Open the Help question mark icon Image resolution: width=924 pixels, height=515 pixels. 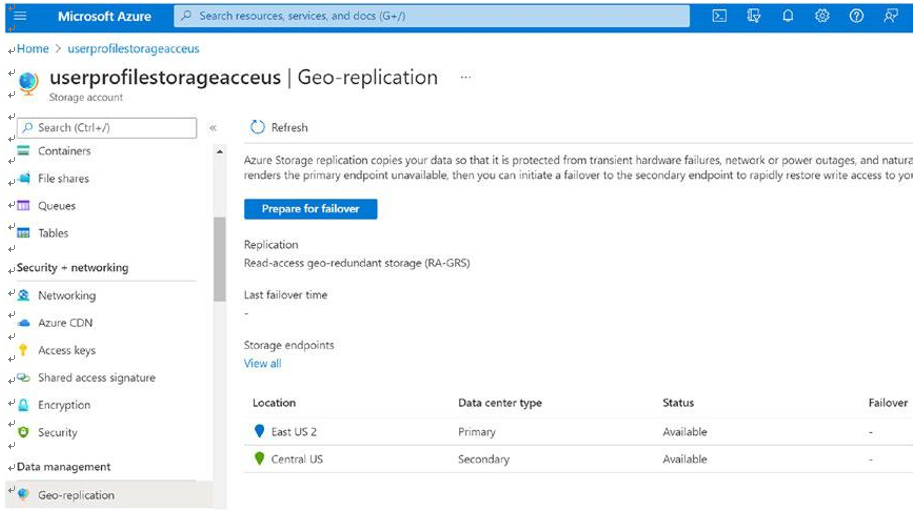856,16
